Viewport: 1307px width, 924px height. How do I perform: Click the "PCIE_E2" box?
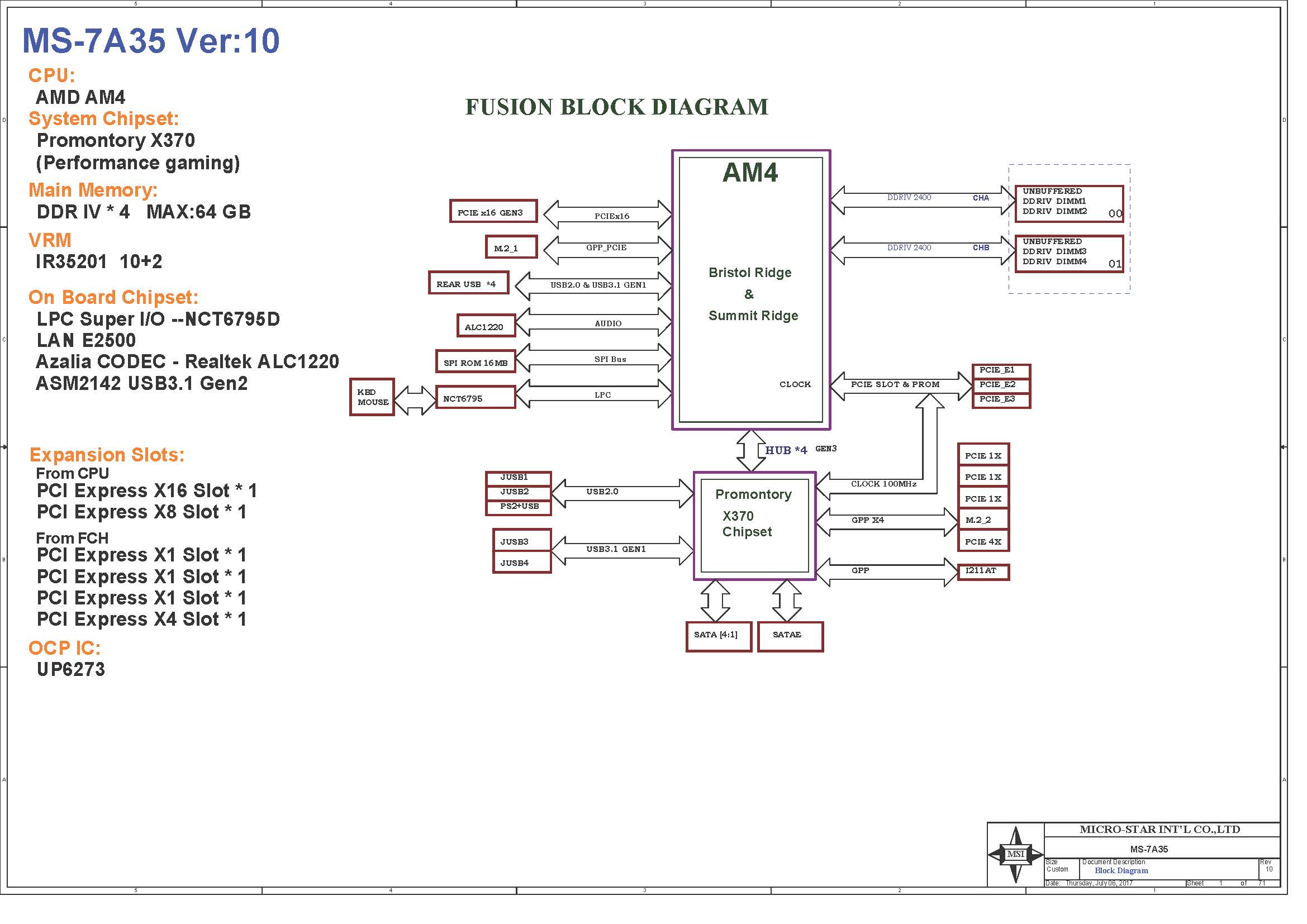pos(1001,385)
